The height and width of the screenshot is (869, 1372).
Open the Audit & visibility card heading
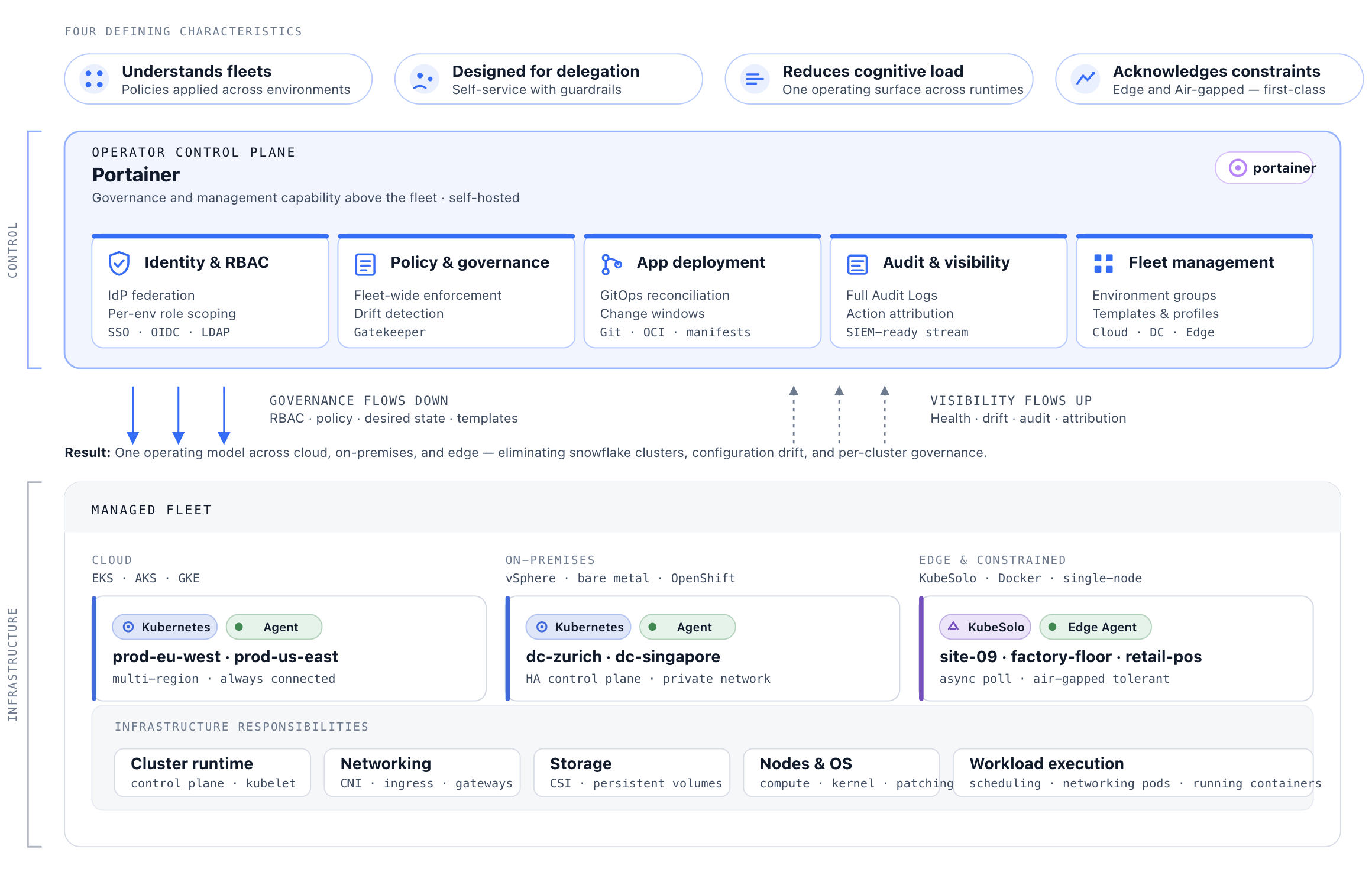(946, 262)
